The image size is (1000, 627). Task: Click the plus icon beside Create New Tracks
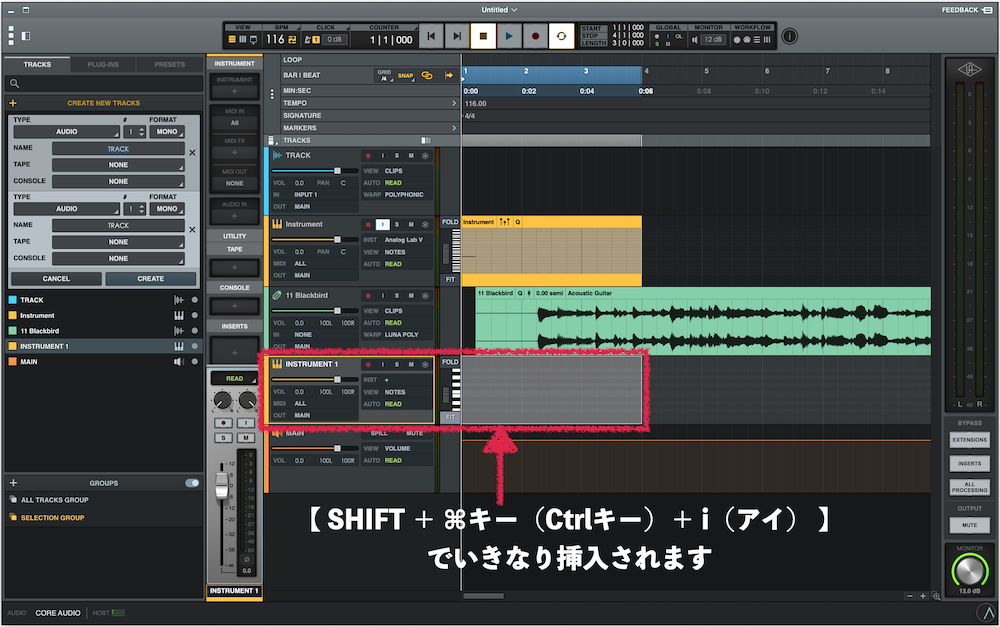click(x=13, y=103)
